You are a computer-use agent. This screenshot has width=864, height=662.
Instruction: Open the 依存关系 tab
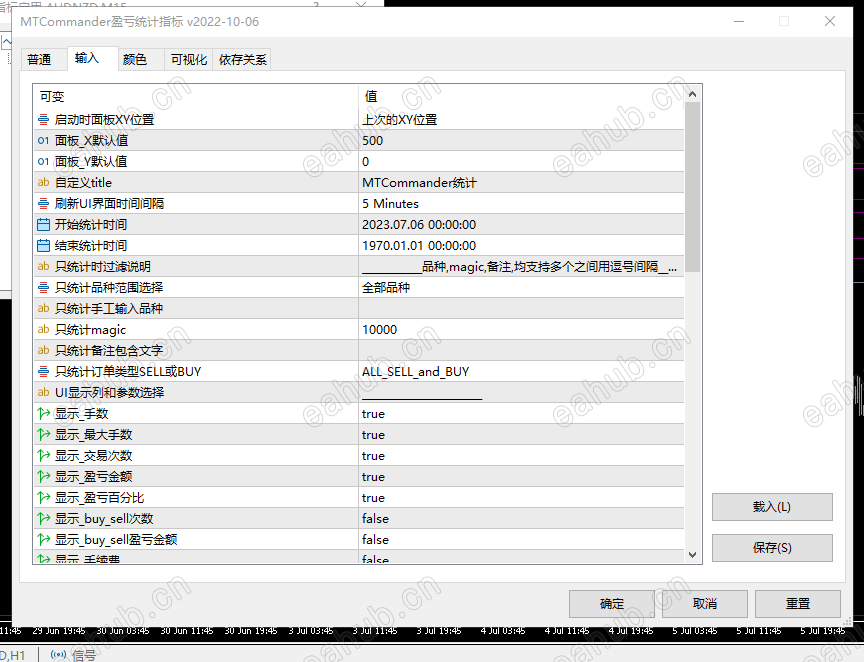[242, 60]
